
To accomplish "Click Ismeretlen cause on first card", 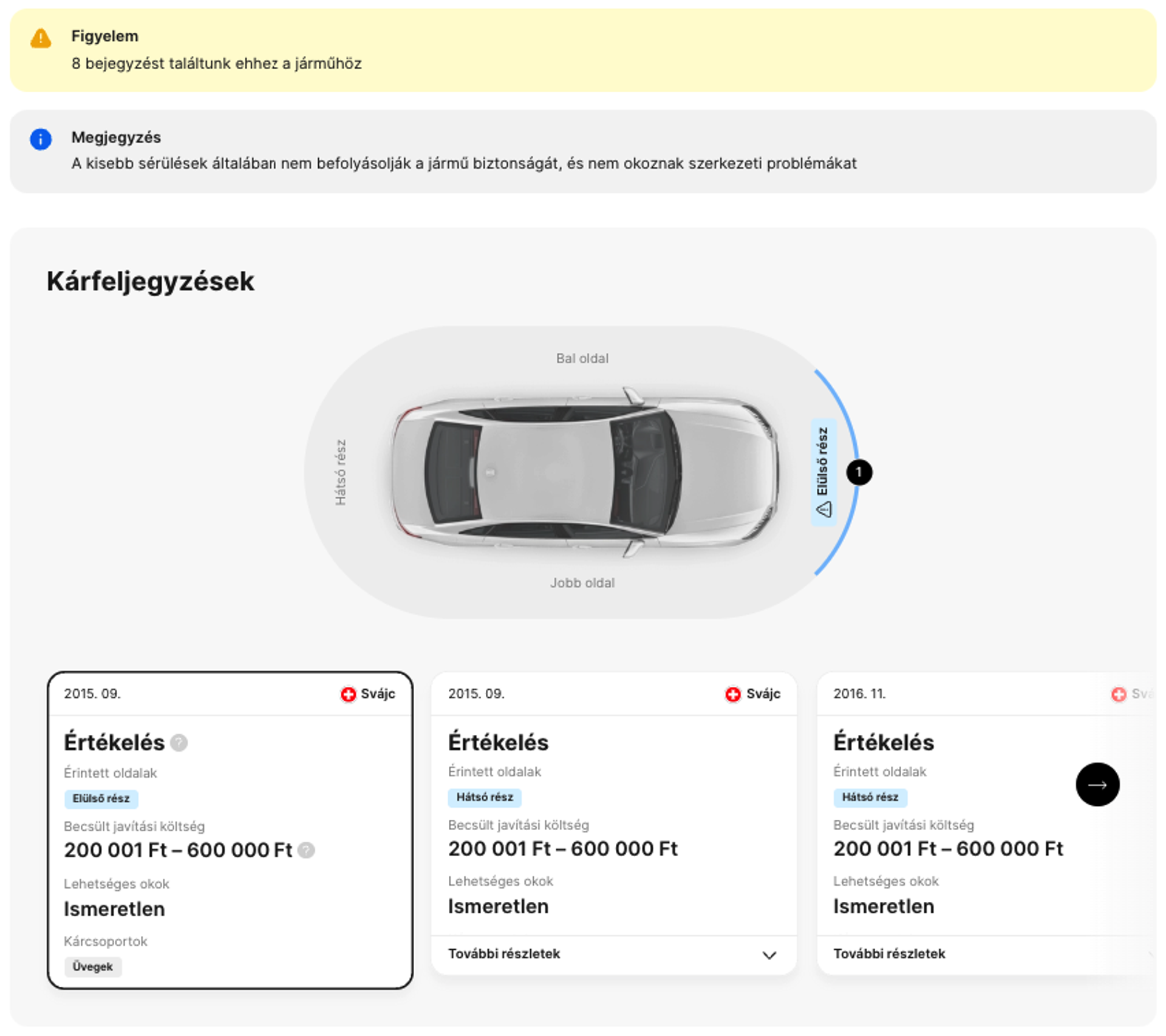I will (114, 909).
